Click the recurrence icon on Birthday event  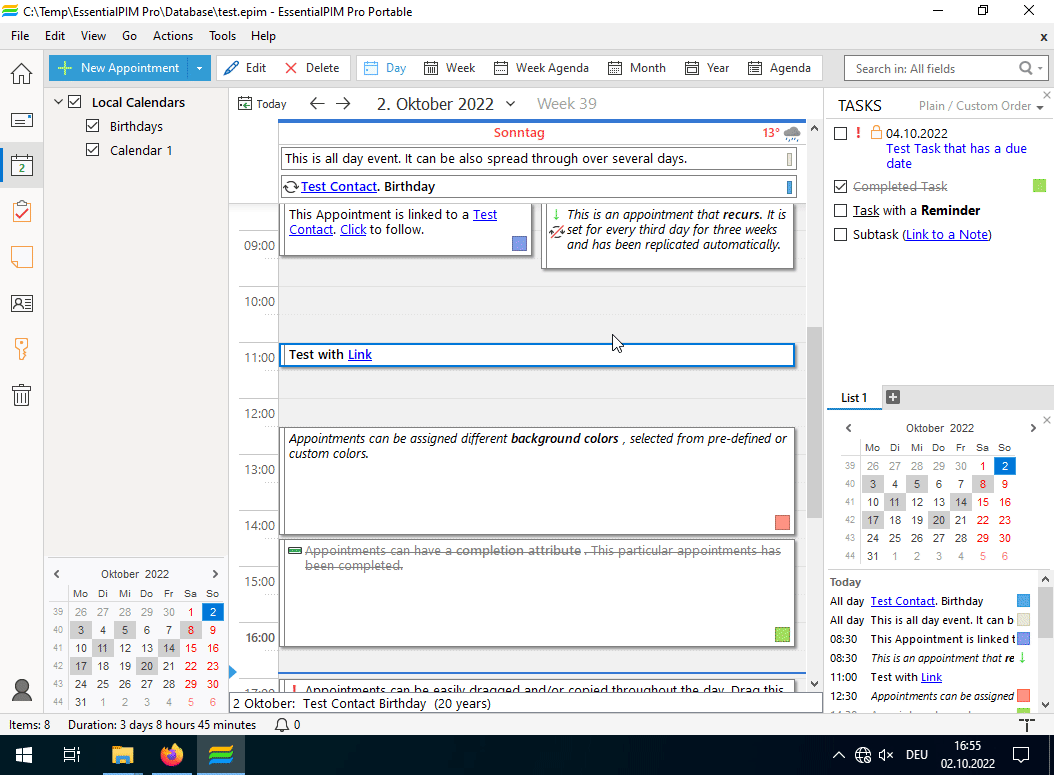click(x=291, y=187)
